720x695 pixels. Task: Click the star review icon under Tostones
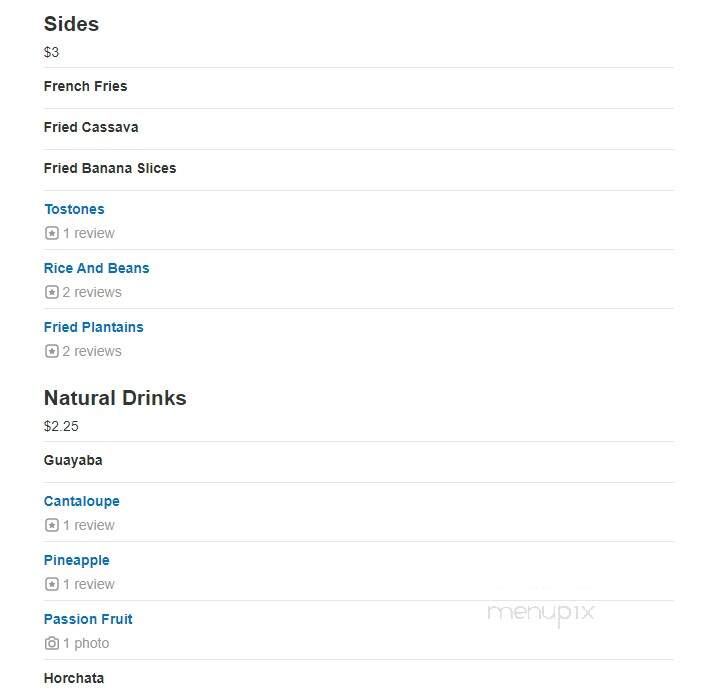51,233
